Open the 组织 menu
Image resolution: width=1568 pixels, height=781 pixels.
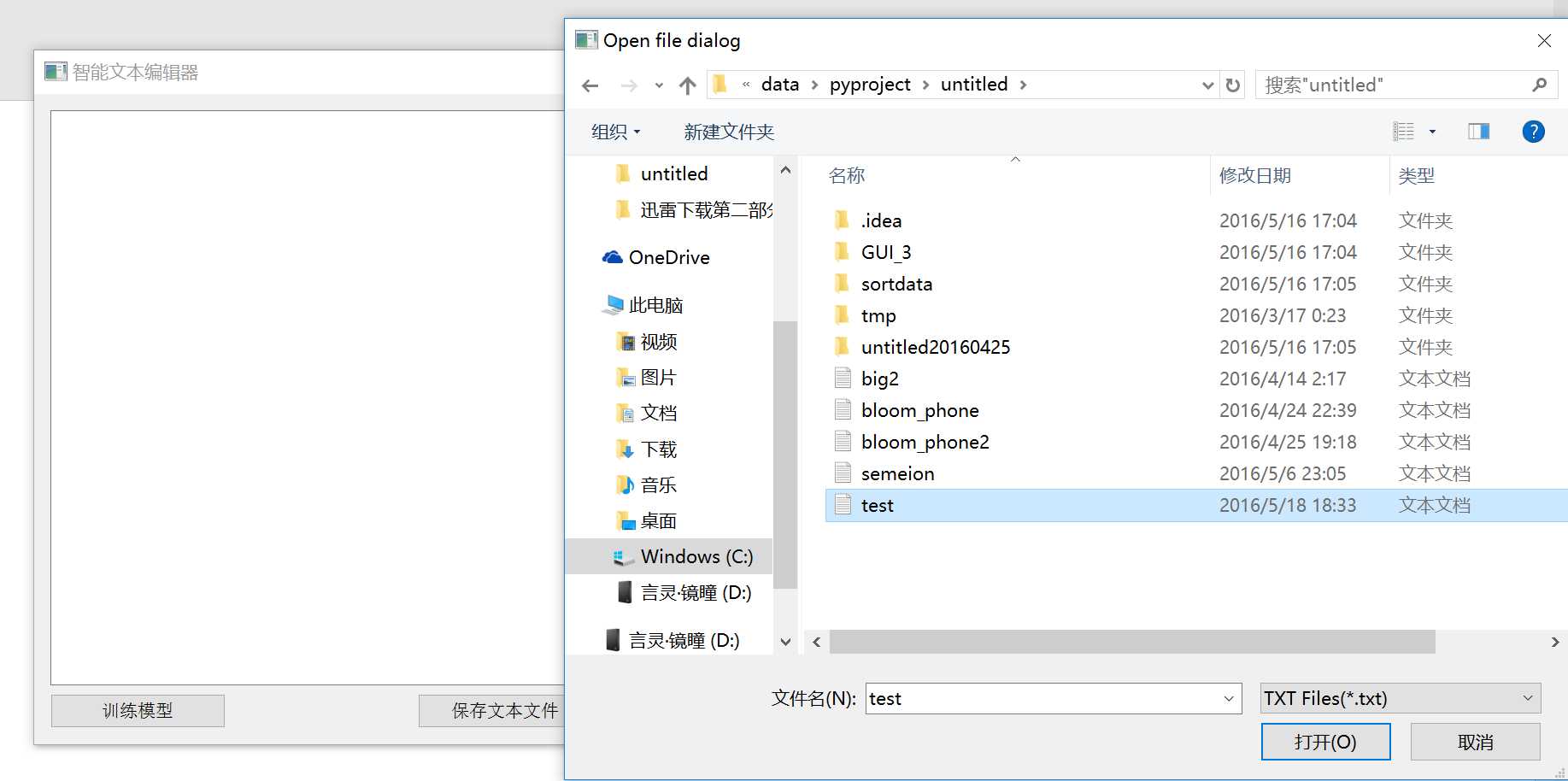[x=615, y=132]
